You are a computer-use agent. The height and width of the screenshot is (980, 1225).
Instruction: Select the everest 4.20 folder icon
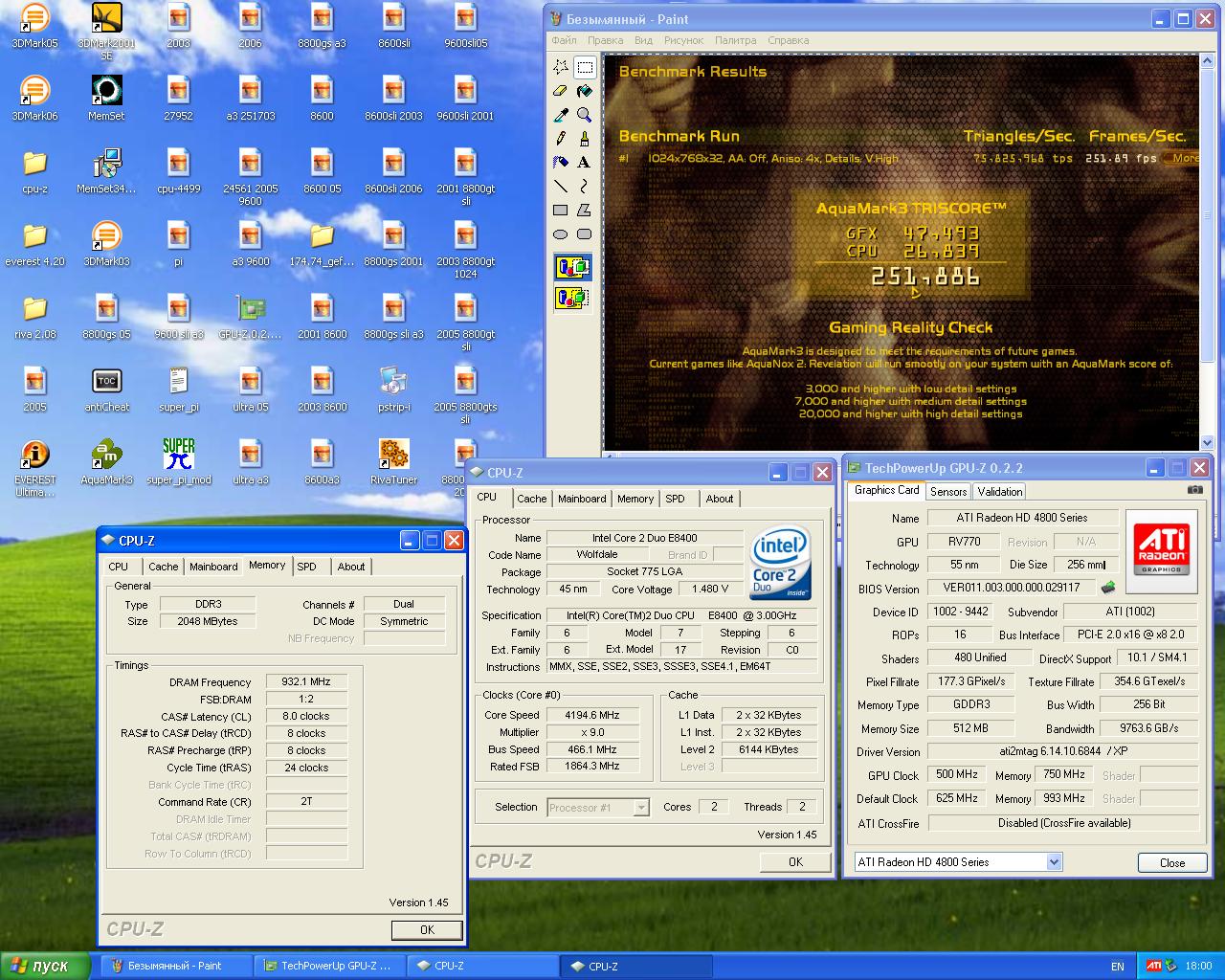(34, 244)
